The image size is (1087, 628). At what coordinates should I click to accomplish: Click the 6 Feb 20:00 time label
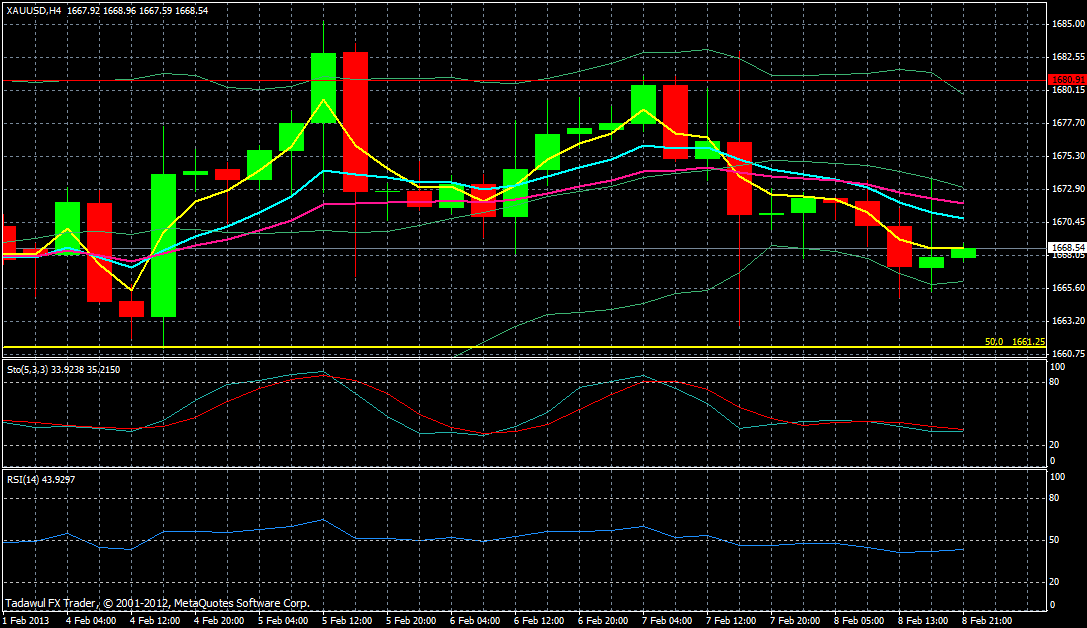point(602,620)
